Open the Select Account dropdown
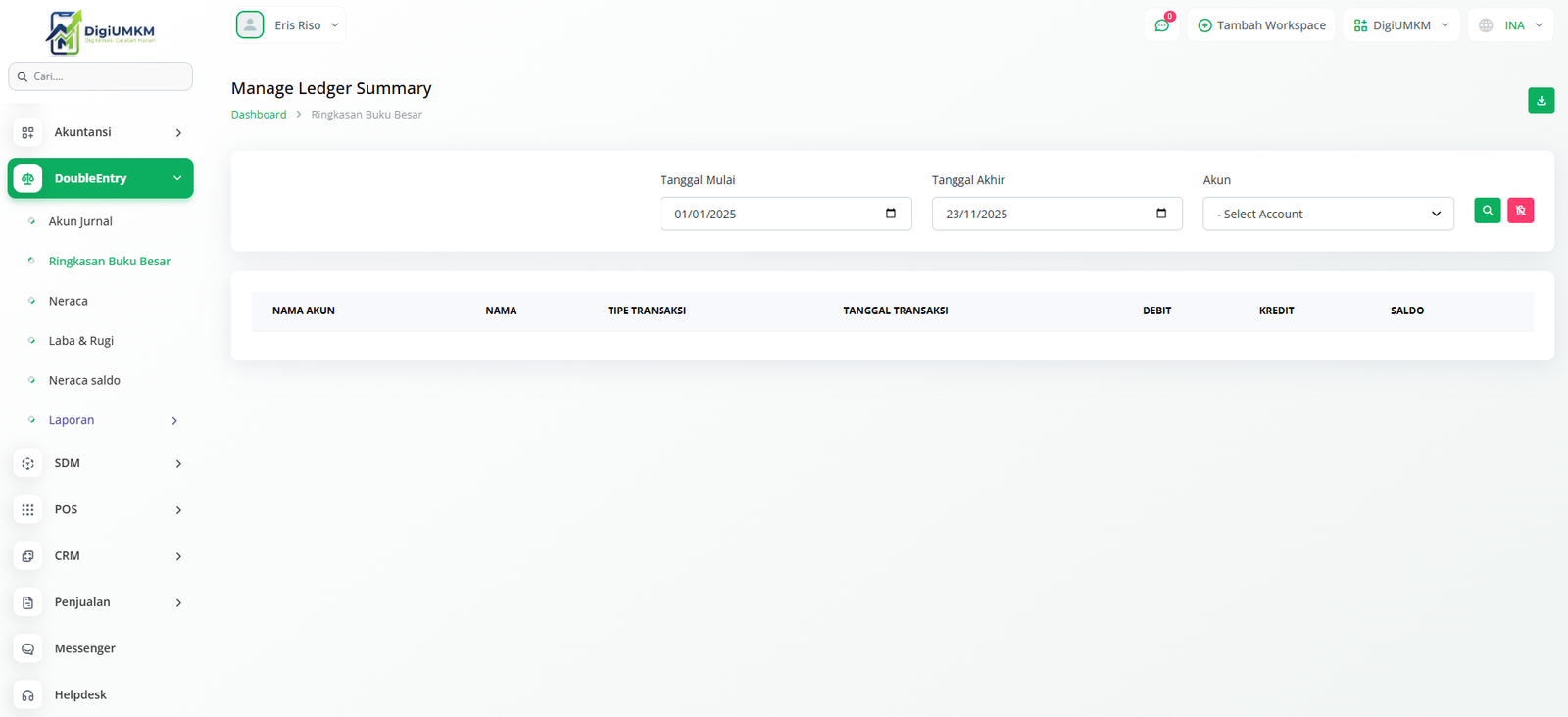Viewport: 1568px width, 717px height. [1328, 214]
